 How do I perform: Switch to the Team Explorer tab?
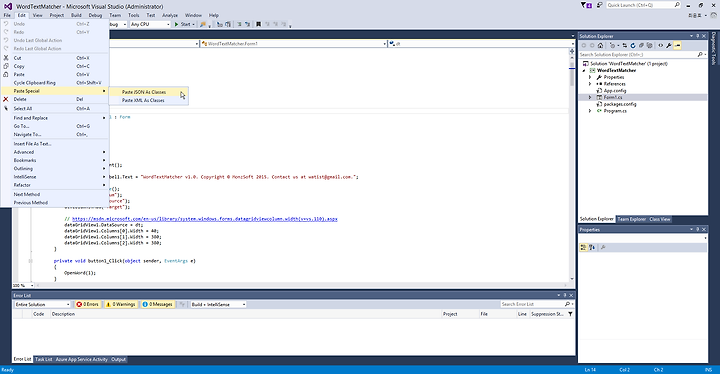click(631, 219)
